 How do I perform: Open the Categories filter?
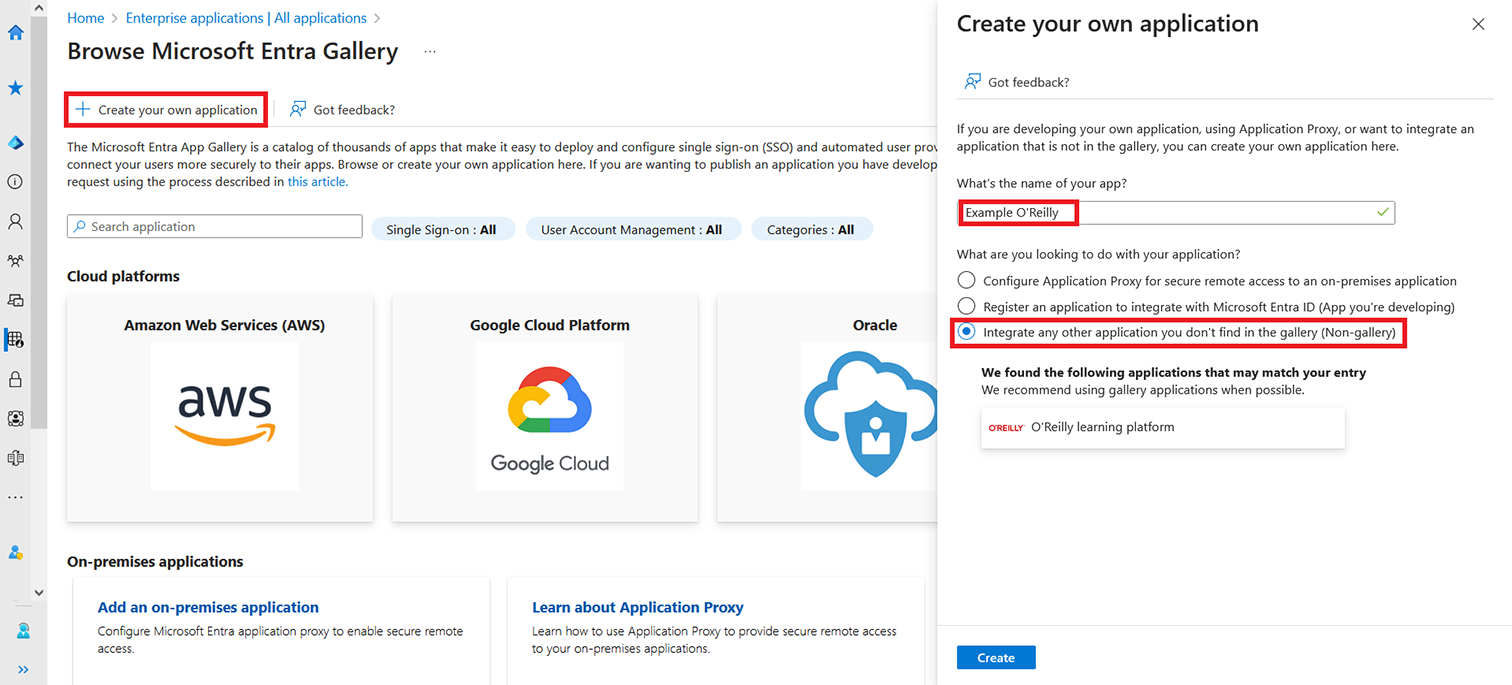pos(812,229)
